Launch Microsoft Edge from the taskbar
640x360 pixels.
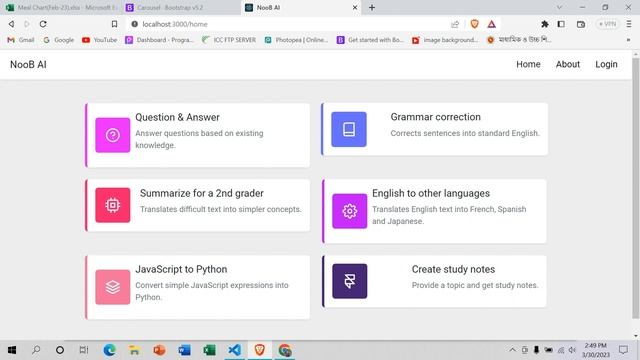109,350
